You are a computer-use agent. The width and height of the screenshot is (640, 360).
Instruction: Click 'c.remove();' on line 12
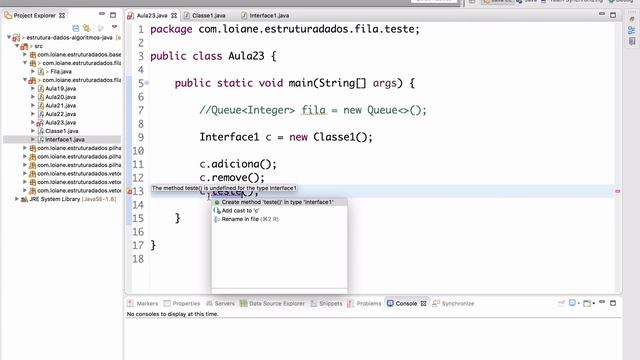232,178
